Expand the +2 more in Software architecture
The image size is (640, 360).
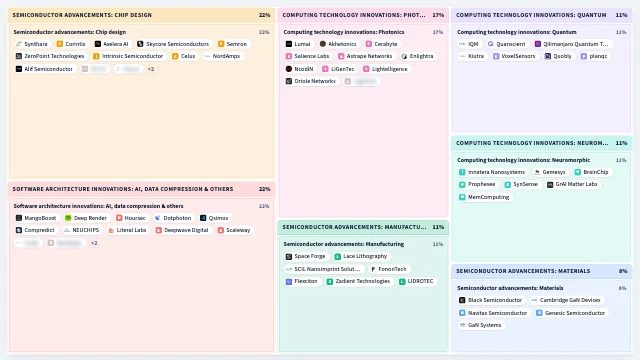(x=94, y=243)
